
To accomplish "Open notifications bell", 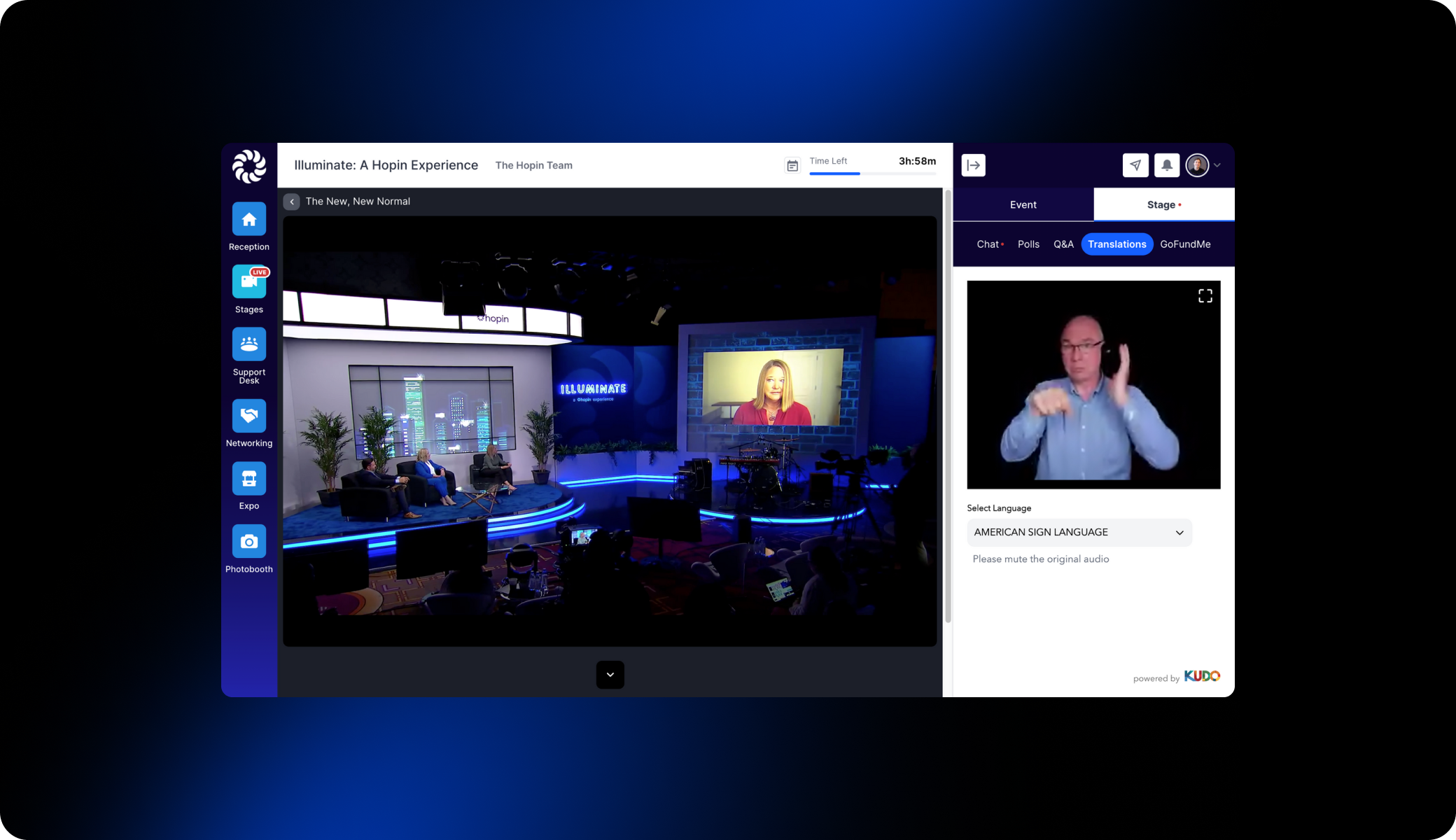I will point(1167,165).
